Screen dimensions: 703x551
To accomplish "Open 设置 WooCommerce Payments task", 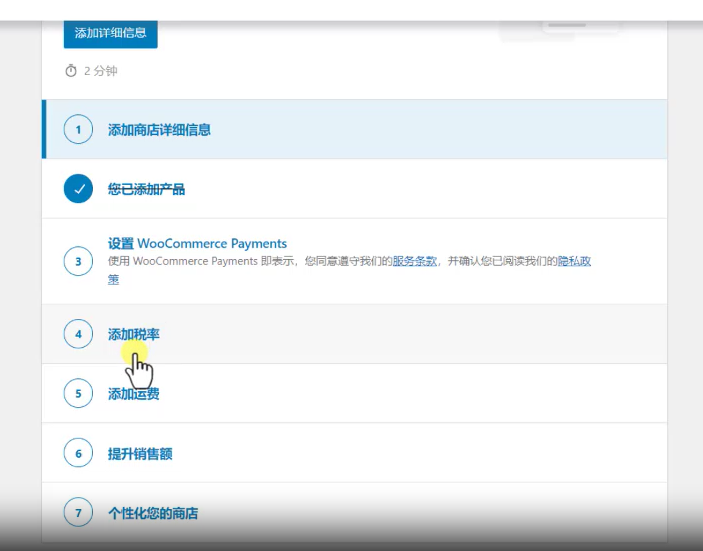I will point(197,243).
